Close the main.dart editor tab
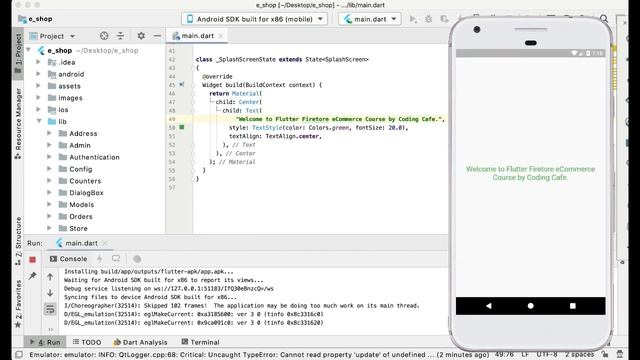The image size is (640, 360). point(221,36)
